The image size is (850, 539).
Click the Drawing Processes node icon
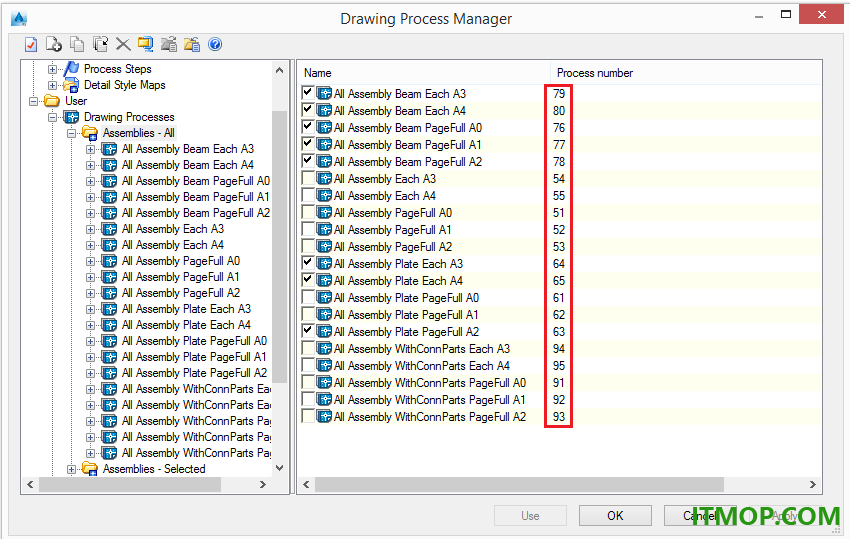point(72,117)
